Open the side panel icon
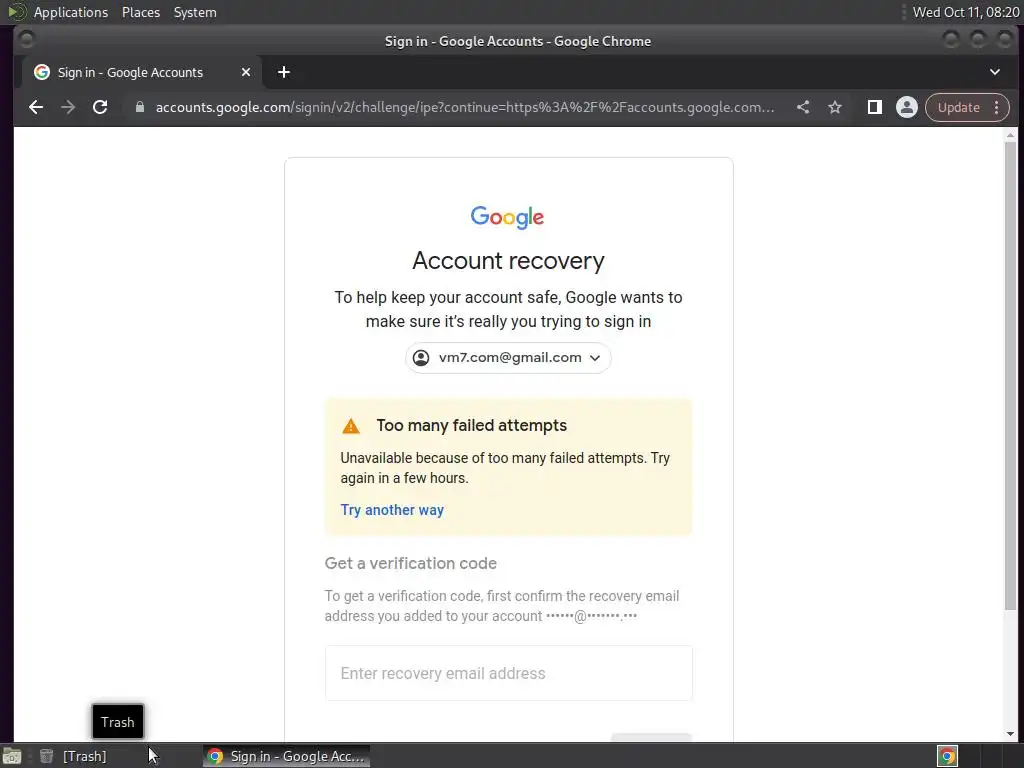Image resolution: width=1024 pixels, height=768 pixels. click(874, 107)
